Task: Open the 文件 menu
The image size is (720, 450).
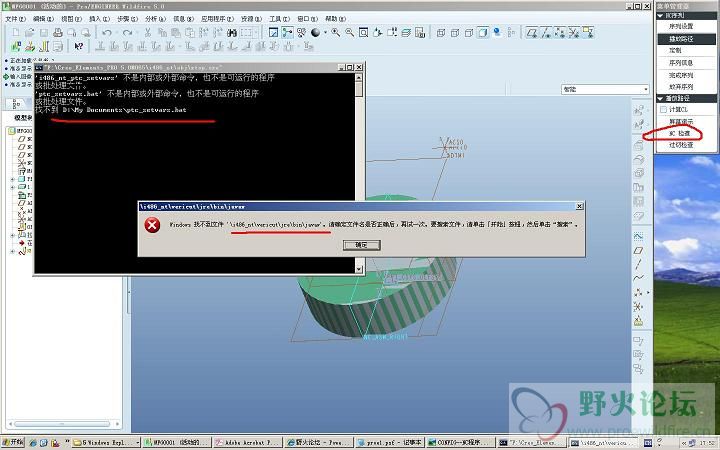Action: (15, 19)
